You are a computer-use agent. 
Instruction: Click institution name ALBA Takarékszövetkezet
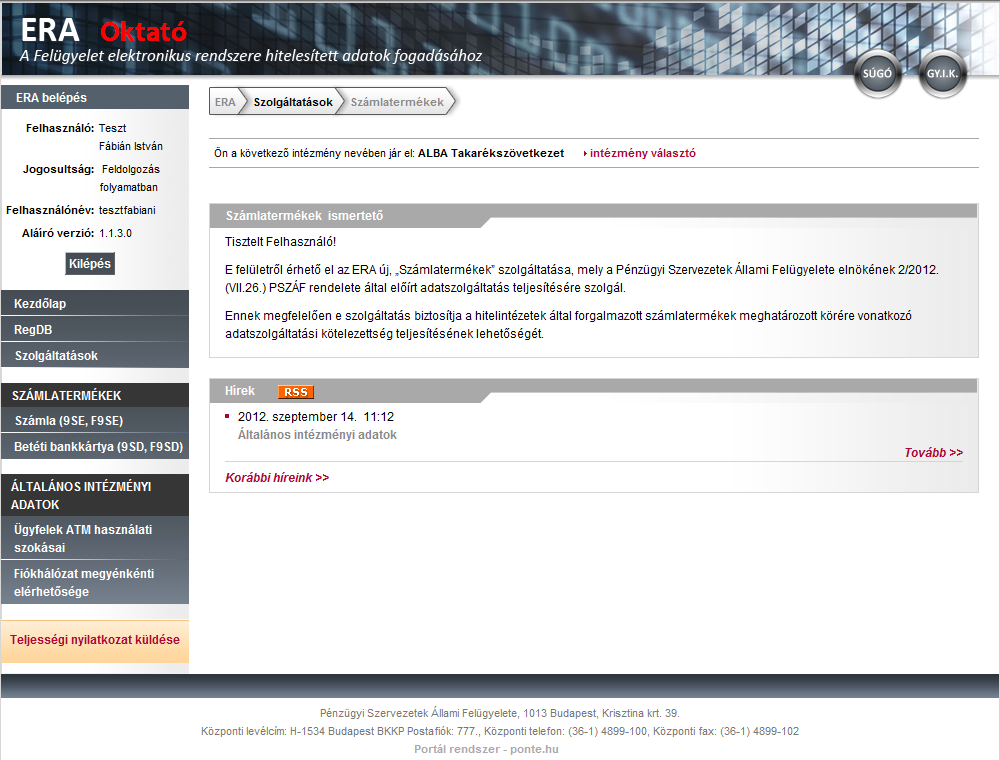point(491,153)
